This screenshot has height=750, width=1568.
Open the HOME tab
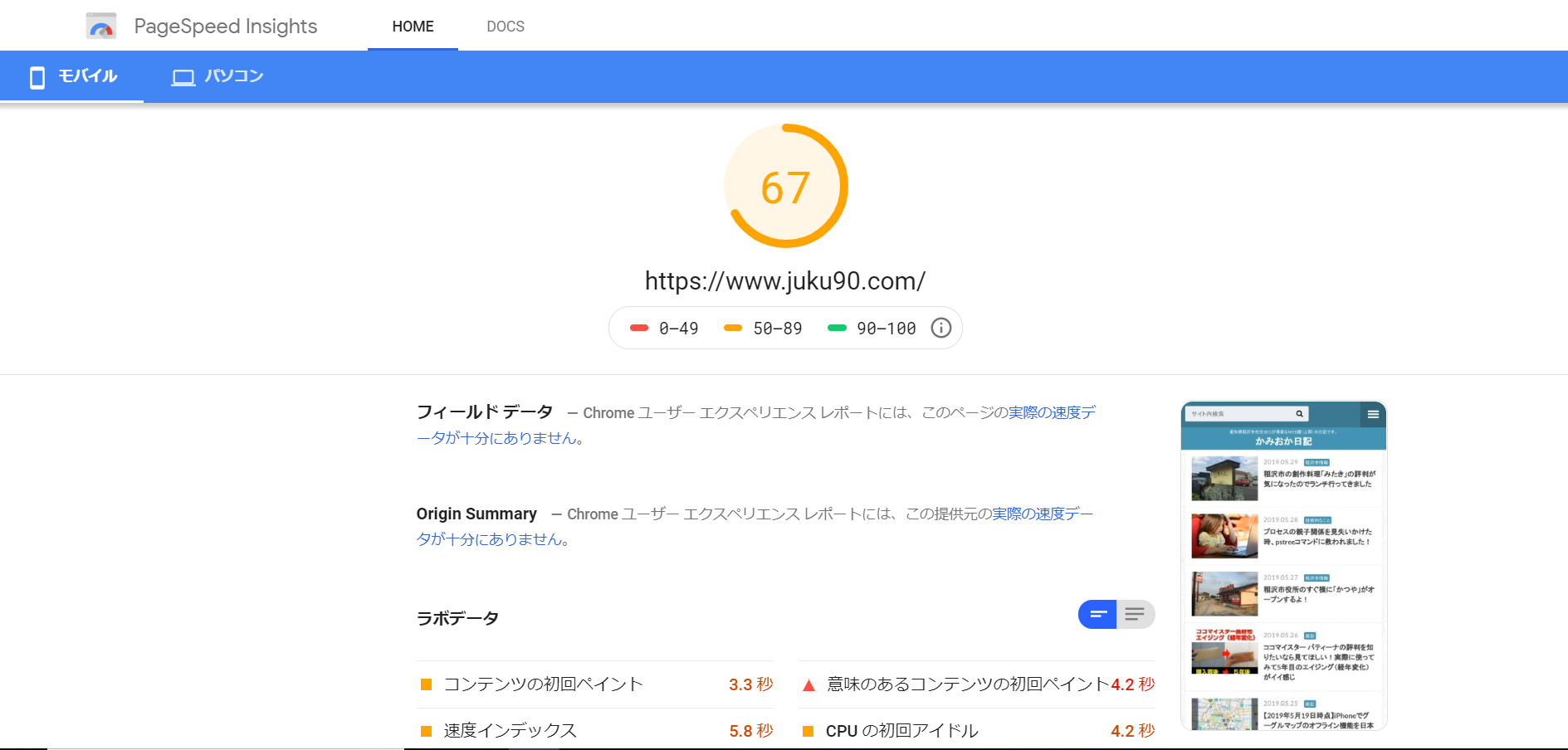413,27
